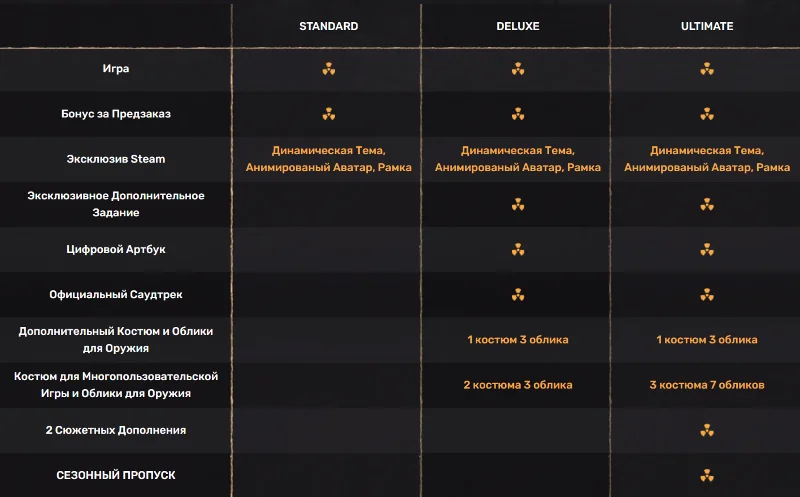Click the Эксклюзив Steam row label
The width and height of the screenshot is (800, 497).
coord(116,159)
